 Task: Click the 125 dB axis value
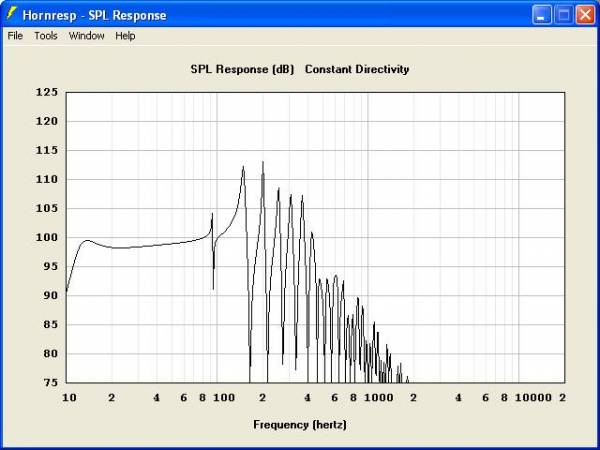tap(47, 92)
